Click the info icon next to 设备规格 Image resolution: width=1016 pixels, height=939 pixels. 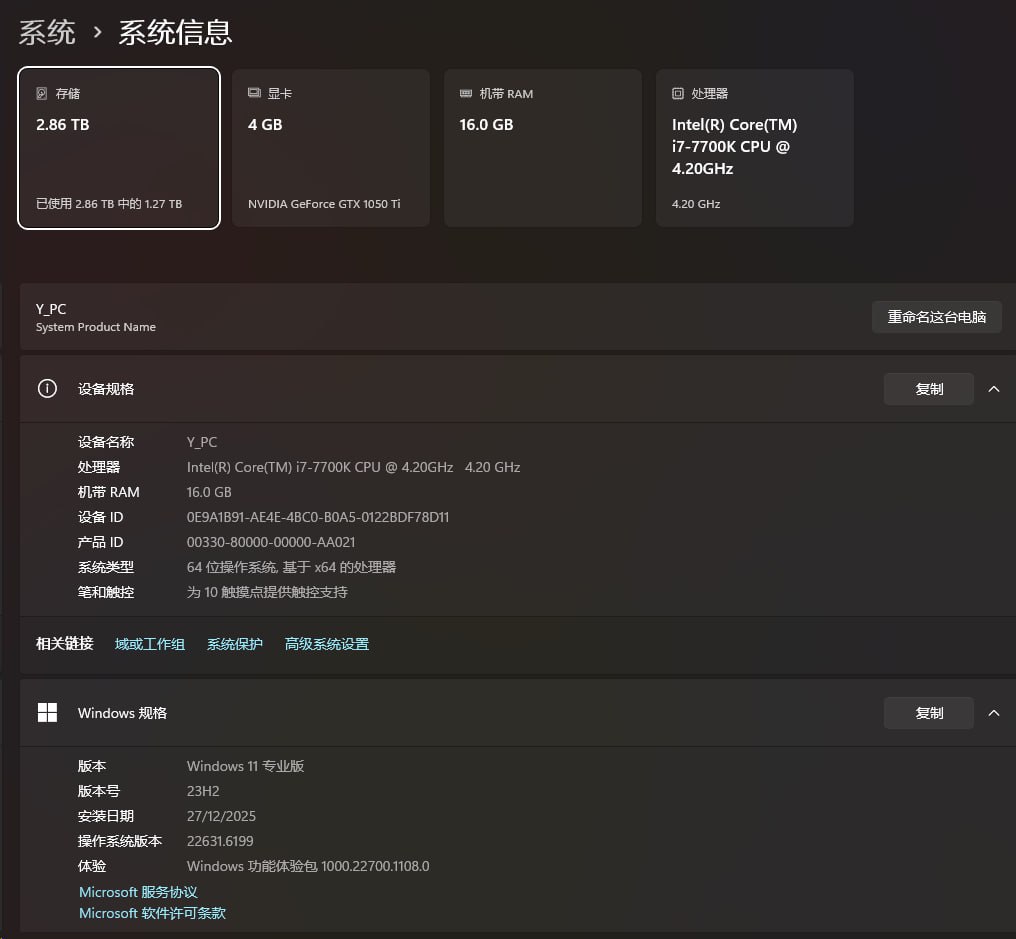(x=47, y=389)
